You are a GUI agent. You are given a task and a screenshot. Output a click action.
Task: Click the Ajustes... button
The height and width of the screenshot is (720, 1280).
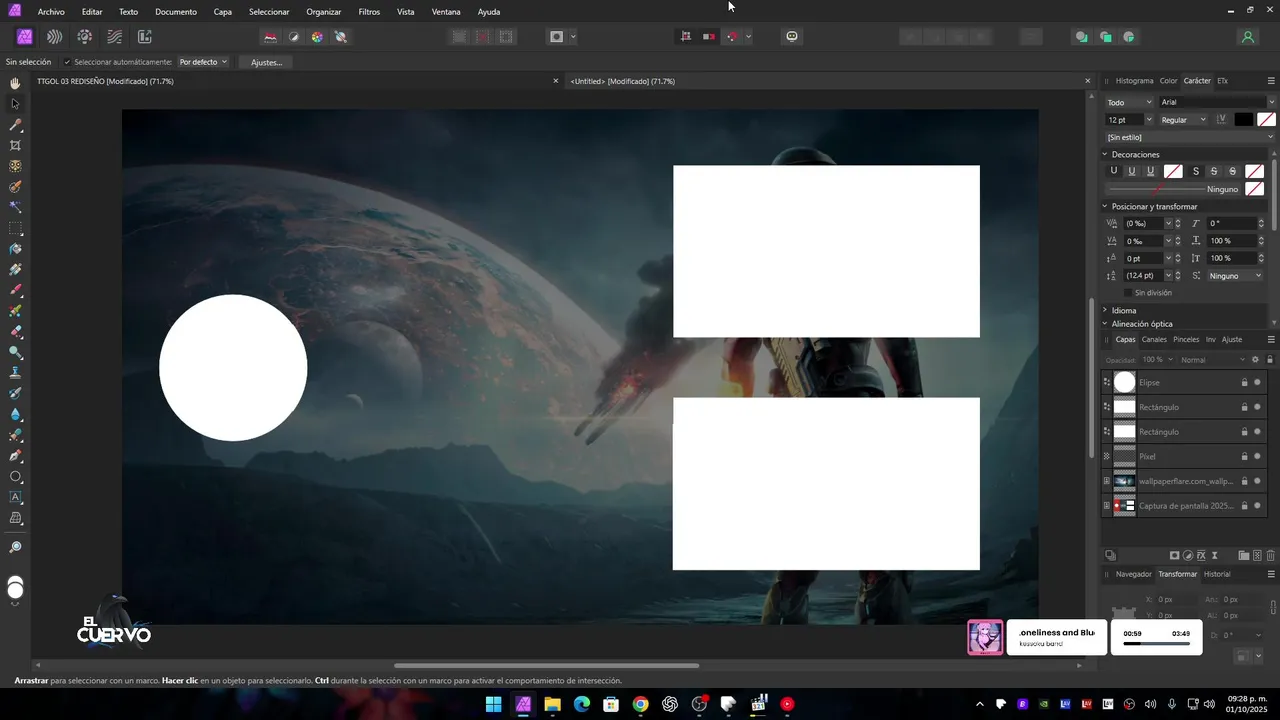(267, 62)
